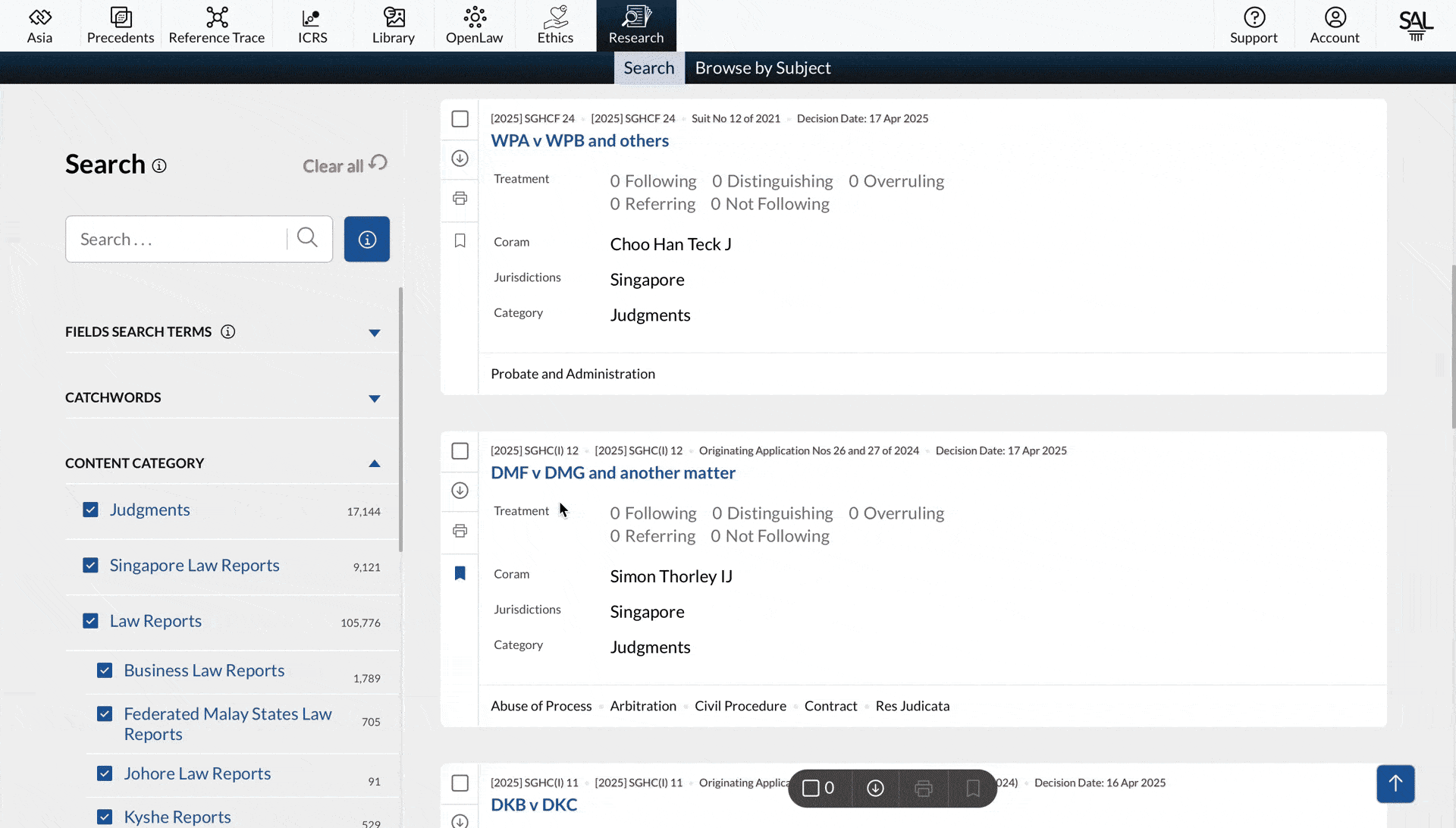
Task: Remove bookmark from DMF v DMG case
Action: [x=460, y=573]
